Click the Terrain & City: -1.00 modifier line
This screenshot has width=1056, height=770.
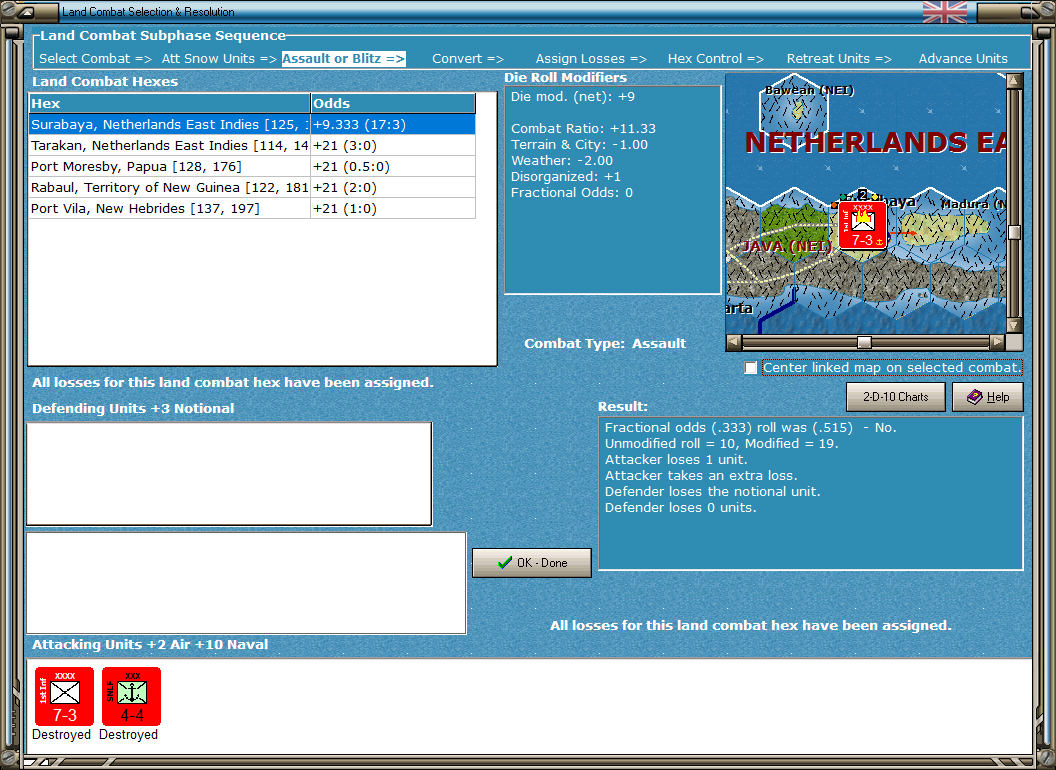click(x=579, y=144)
